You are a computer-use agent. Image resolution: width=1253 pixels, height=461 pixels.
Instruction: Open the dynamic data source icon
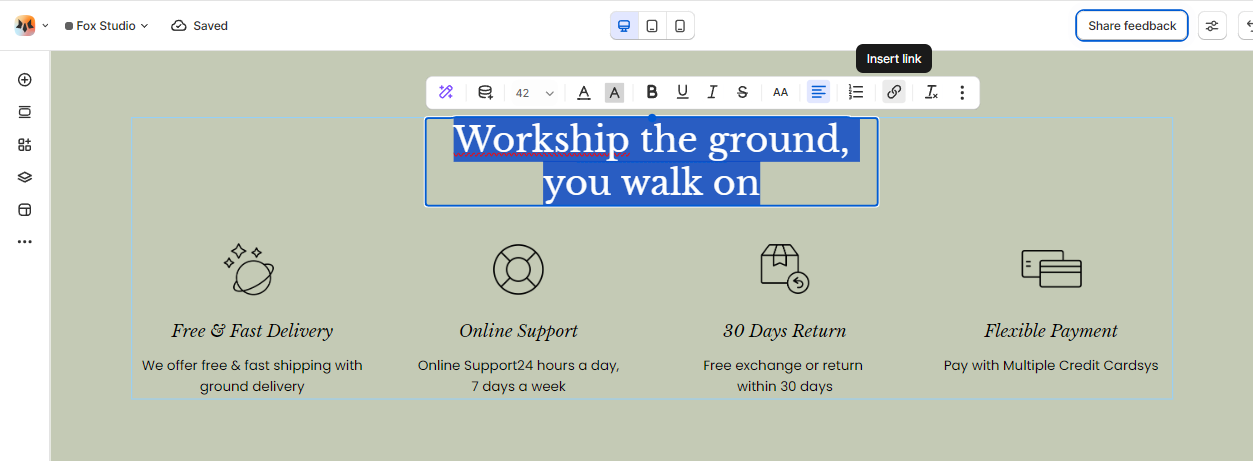coord(485,92)
